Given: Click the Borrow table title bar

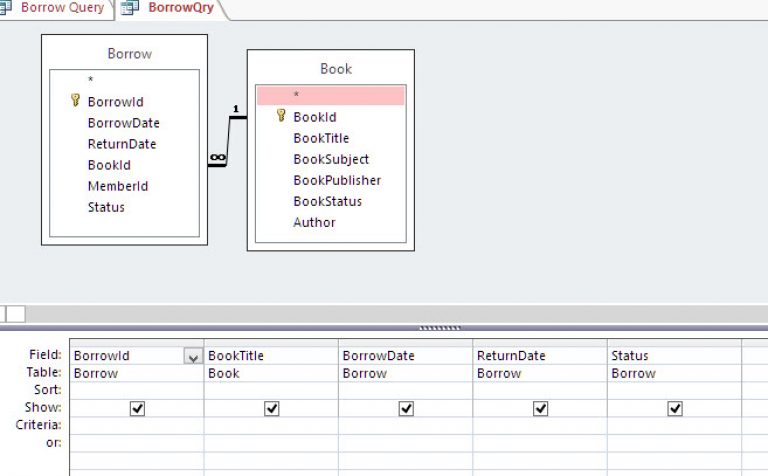Looking at the screenshot, I should 124,53.
